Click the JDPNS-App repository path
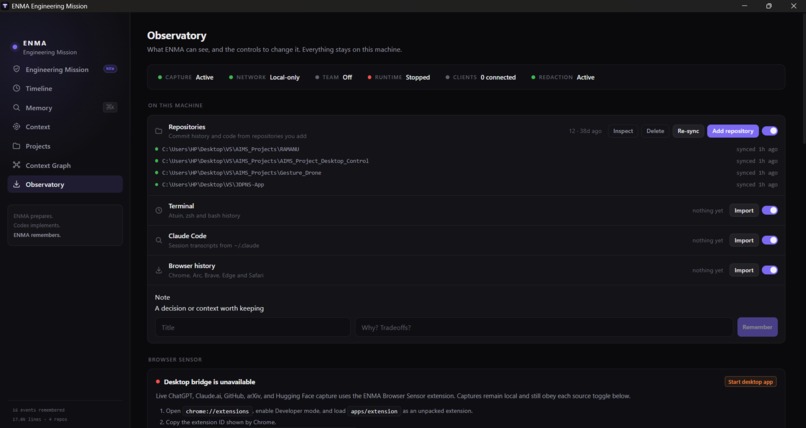Image resolution: width=806 pixels, height=428 pixels. click(213, 184)
